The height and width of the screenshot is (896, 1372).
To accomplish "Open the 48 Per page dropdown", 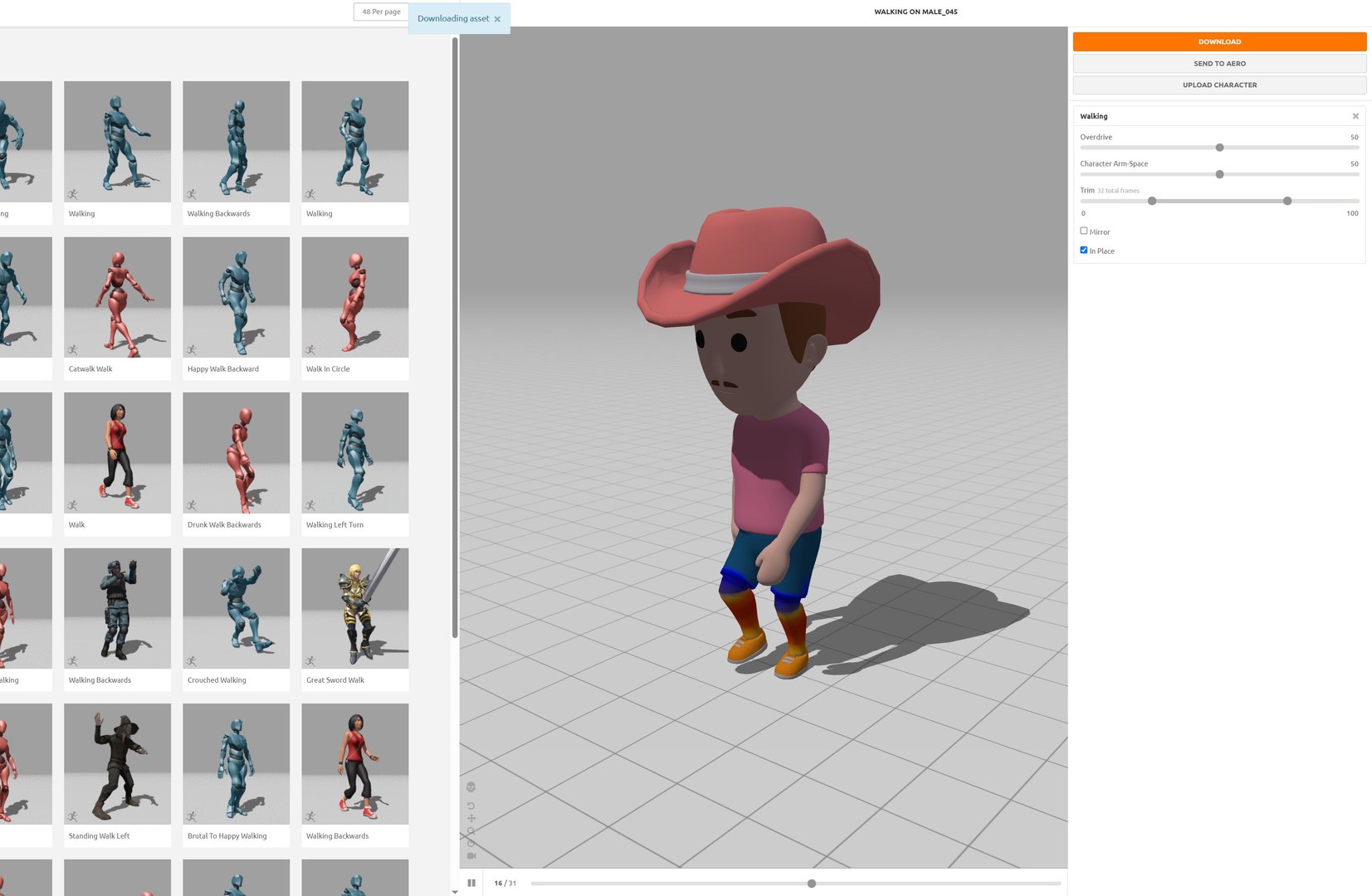I will 381,12.
